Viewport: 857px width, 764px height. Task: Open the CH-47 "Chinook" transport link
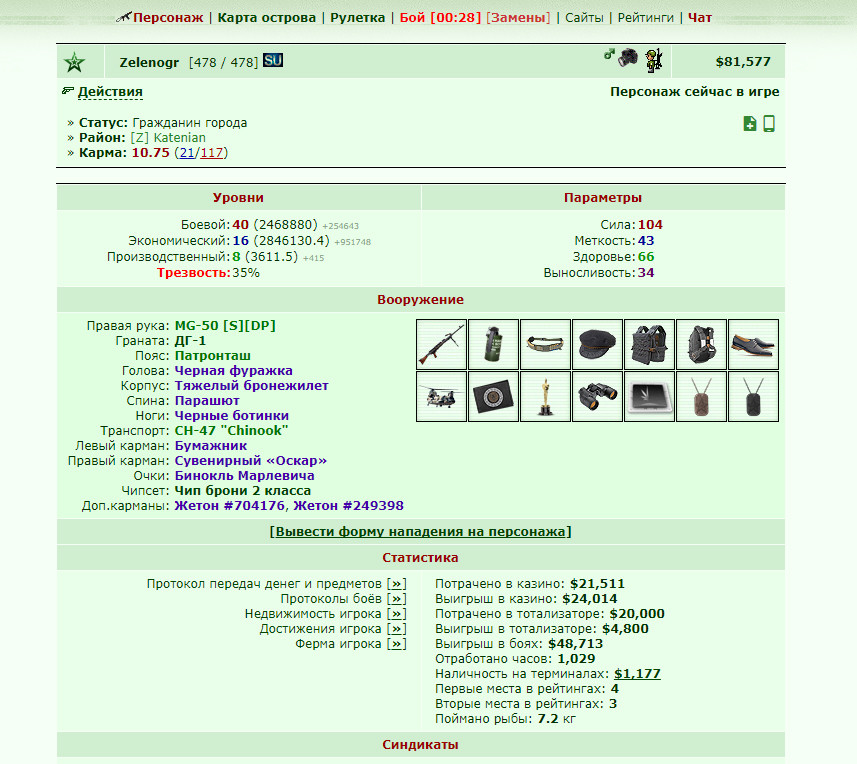(x=231, y=431)
